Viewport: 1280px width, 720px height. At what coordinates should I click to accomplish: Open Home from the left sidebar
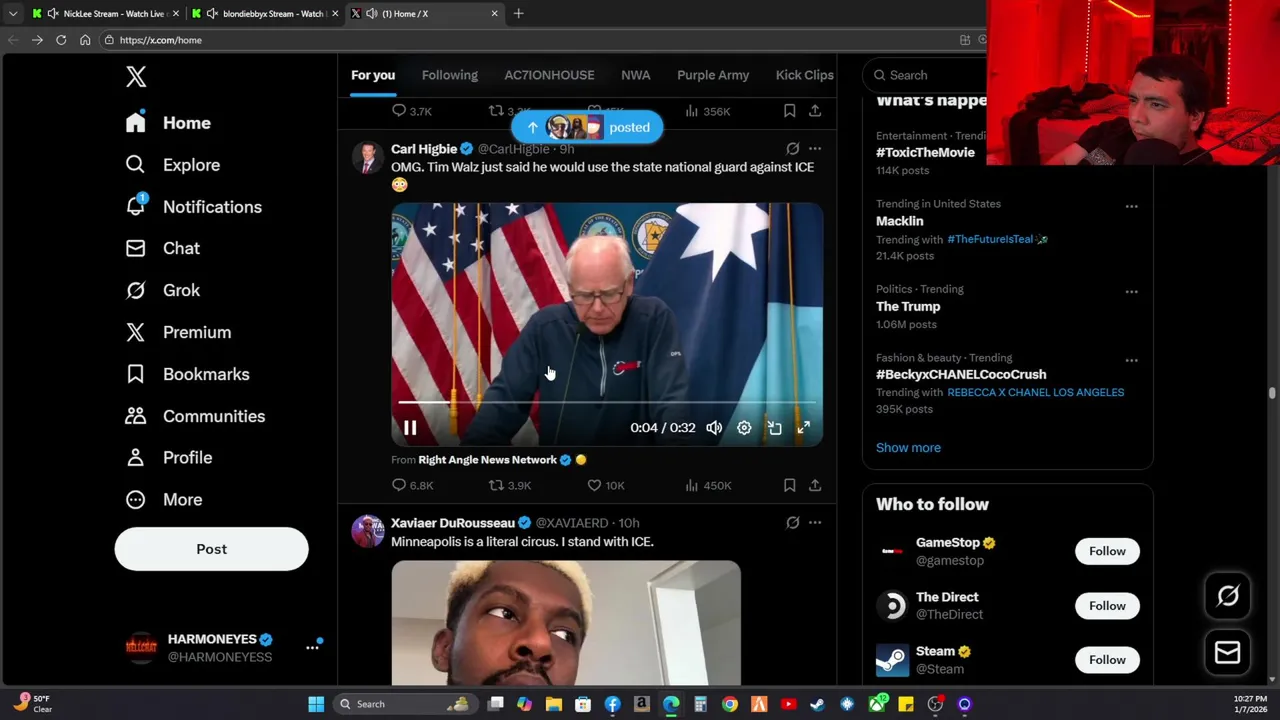click(169, 123)
